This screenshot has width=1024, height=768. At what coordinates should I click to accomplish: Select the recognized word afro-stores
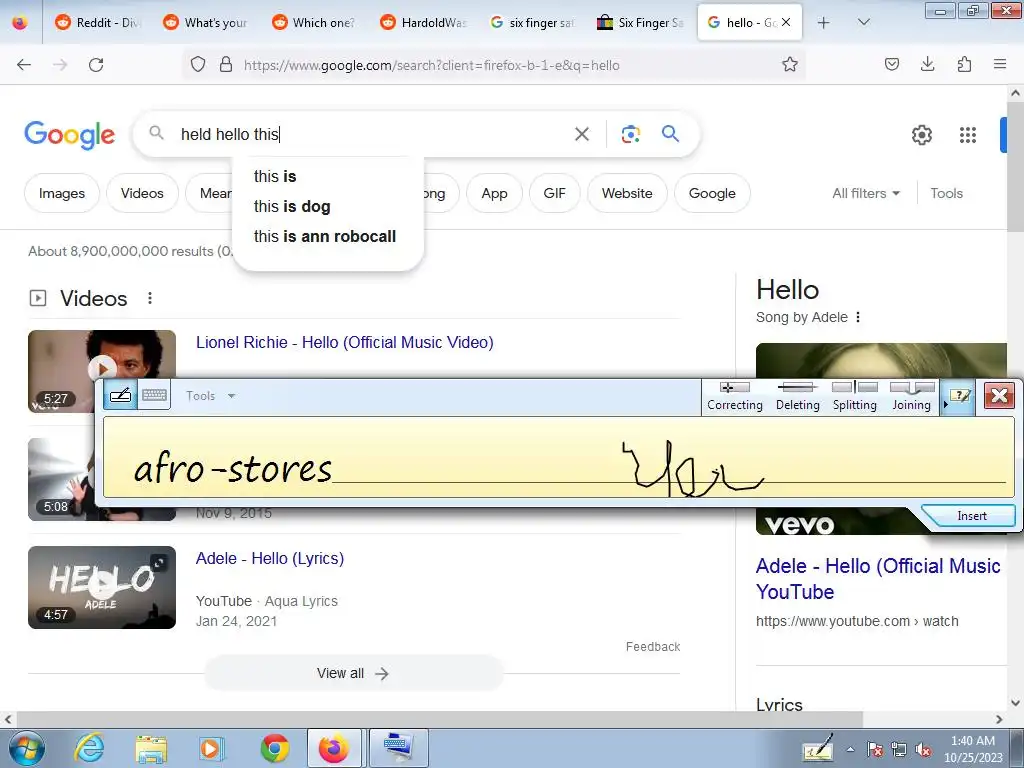tap(233, 468)
